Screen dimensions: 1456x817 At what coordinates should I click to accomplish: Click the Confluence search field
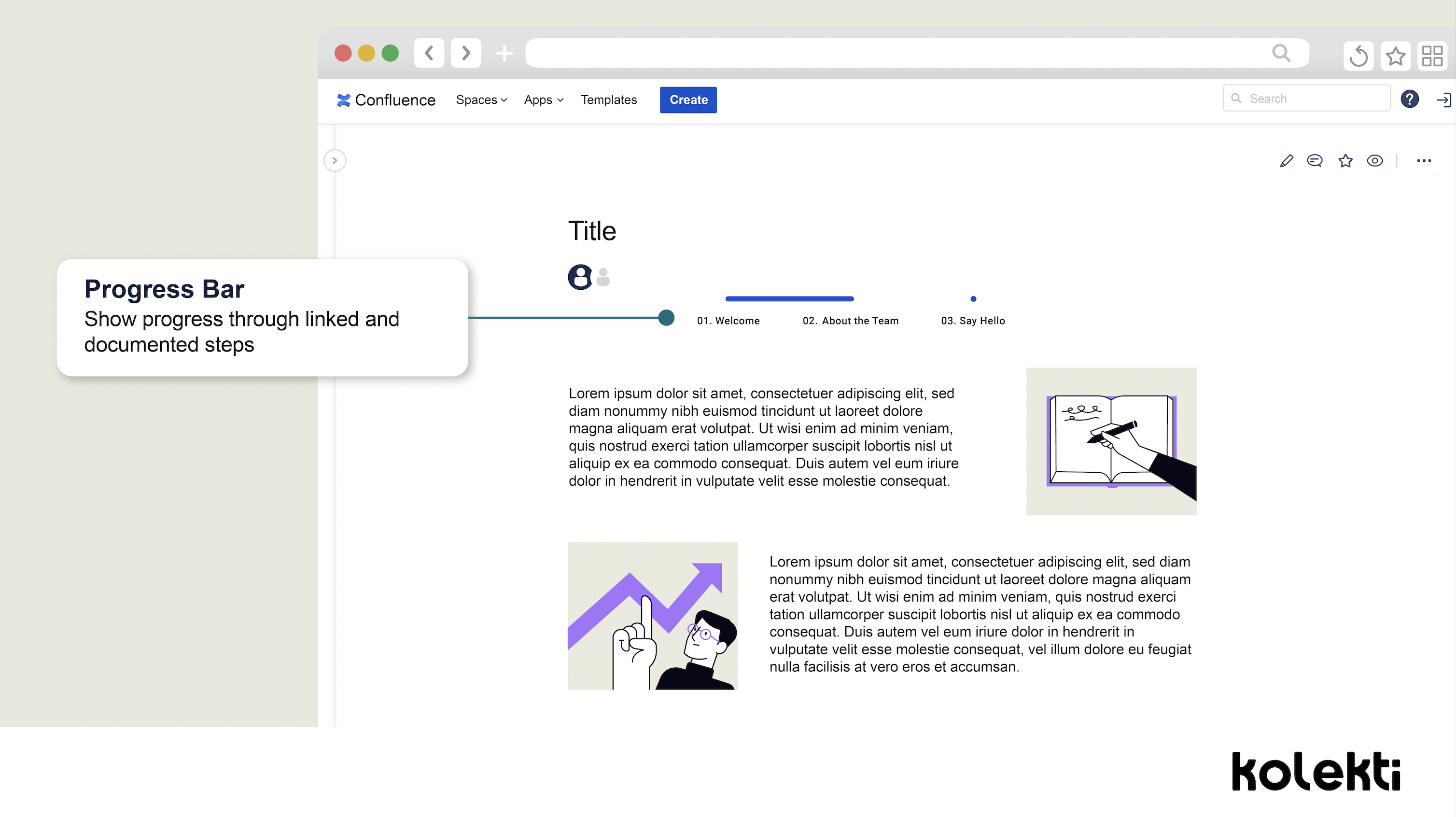click(x=1306, y=98)
